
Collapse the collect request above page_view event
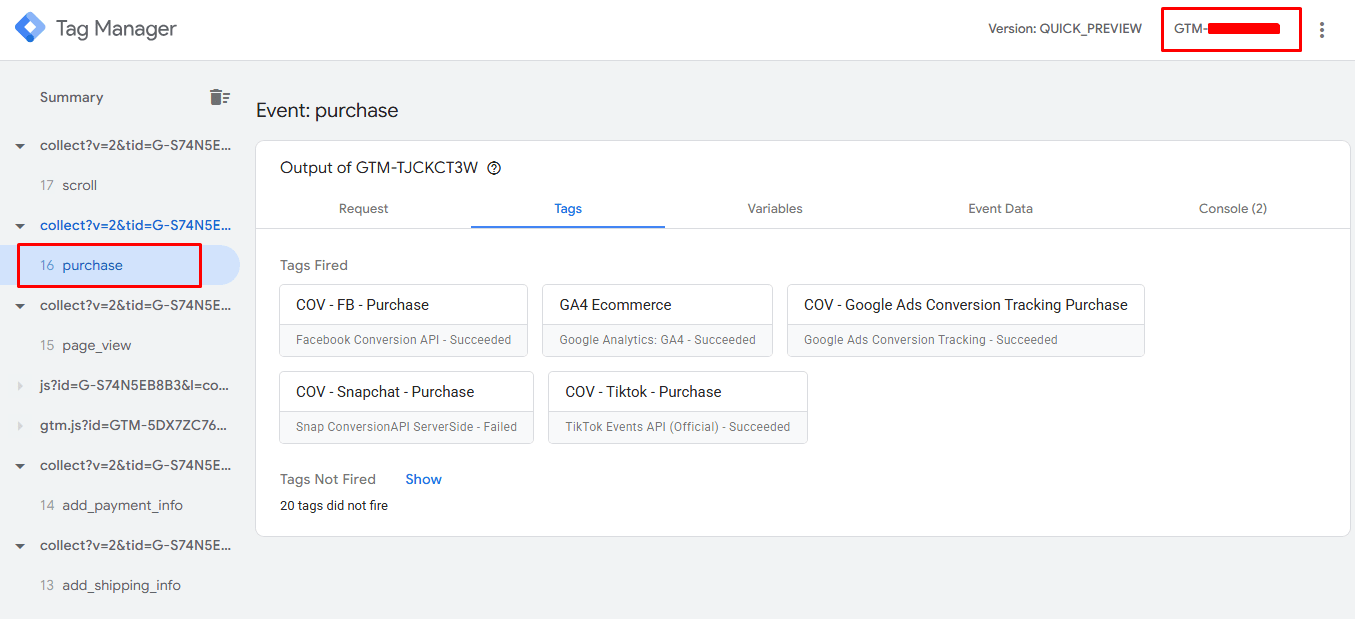(20, 306)
